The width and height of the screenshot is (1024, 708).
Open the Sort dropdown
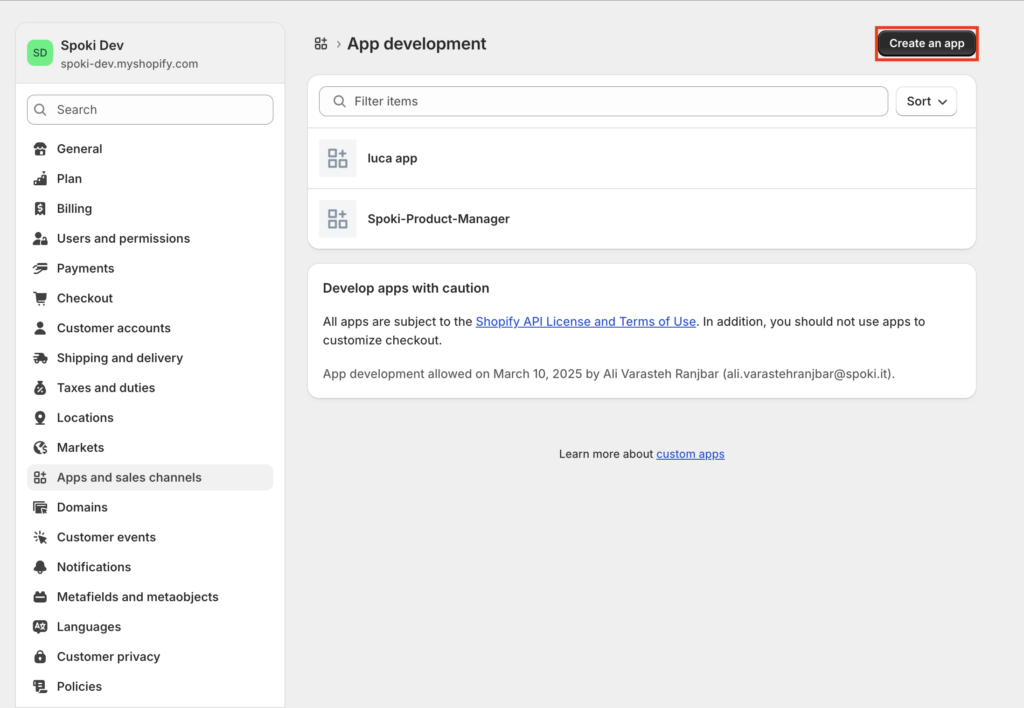[x=926, y=101]
